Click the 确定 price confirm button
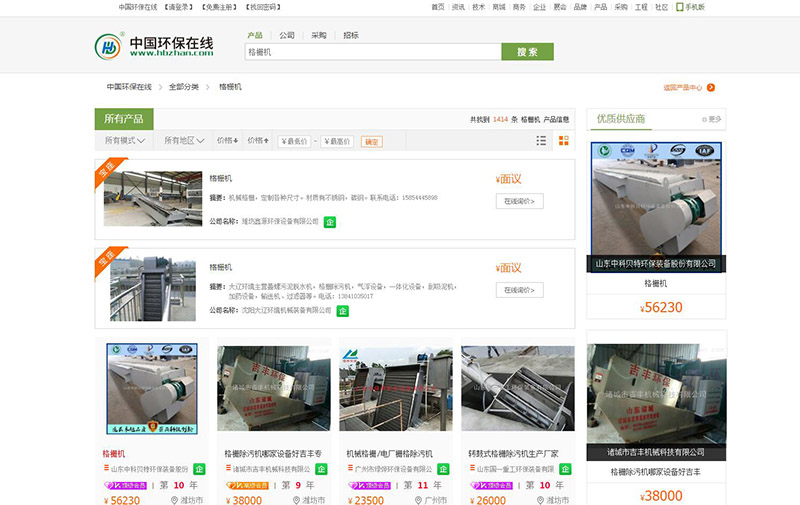The height and width of the screenshot is (505, 800). (371, 142)
